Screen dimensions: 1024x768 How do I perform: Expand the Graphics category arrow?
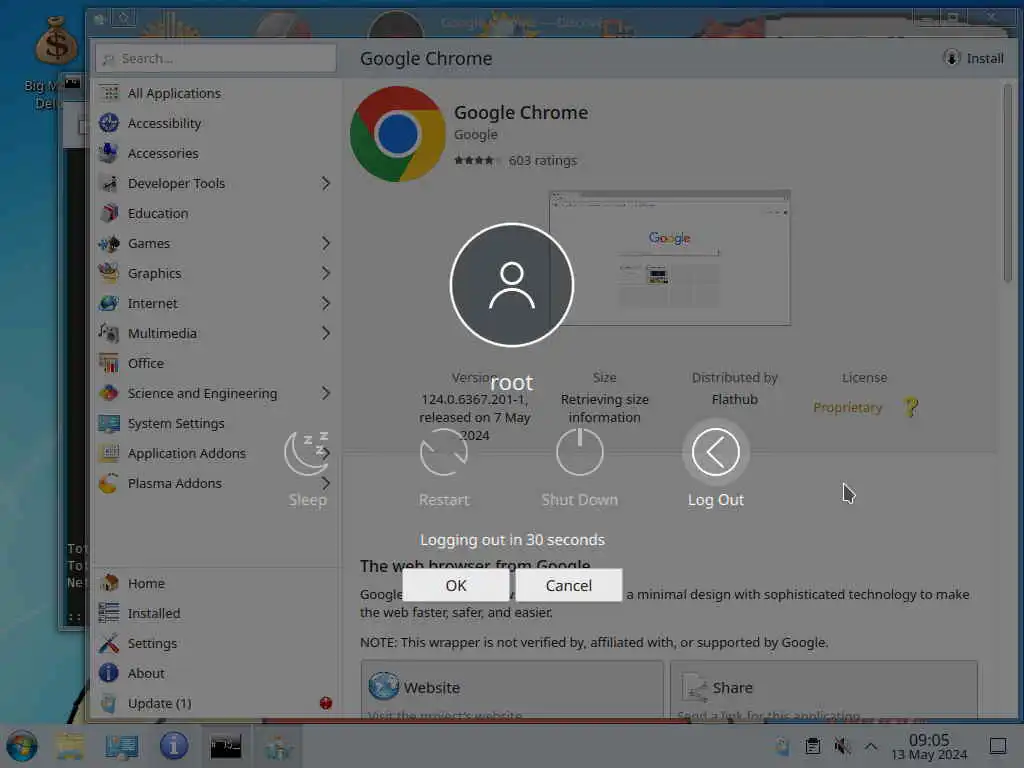coord(325,274)
